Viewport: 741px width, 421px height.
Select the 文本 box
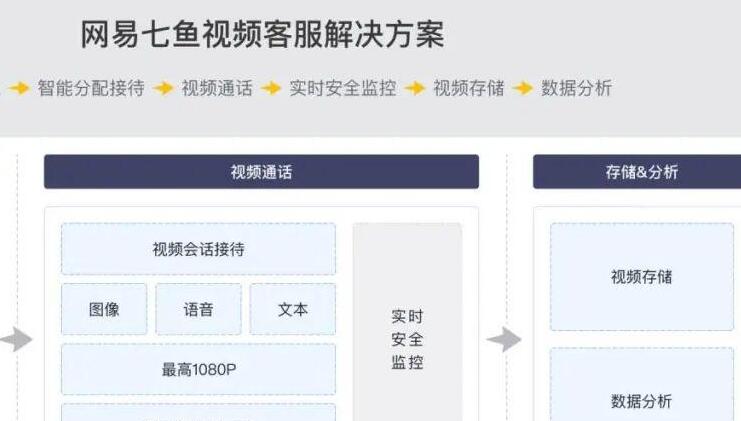293,309
